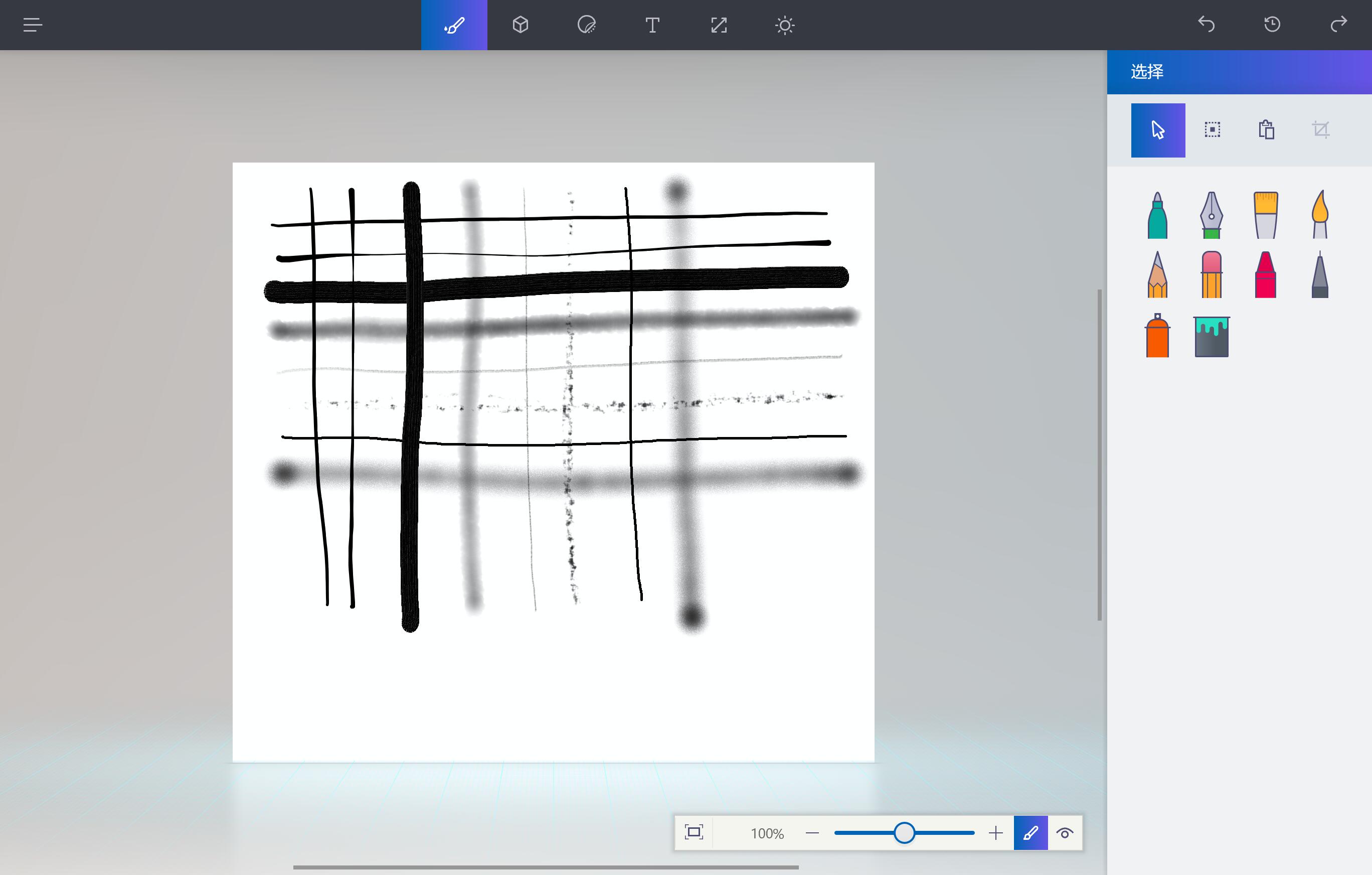Screen dimensions: 1372x875
Task: Open the history clock panel
Action: [x=1272, y=25]
